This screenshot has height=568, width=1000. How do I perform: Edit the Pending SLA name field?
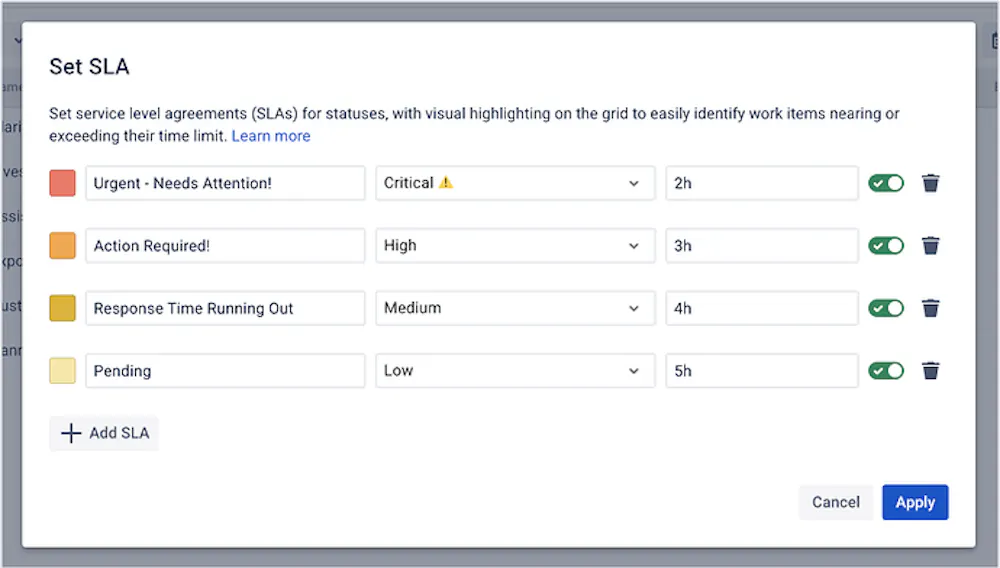pyautogui.click(x=225, y=371)
